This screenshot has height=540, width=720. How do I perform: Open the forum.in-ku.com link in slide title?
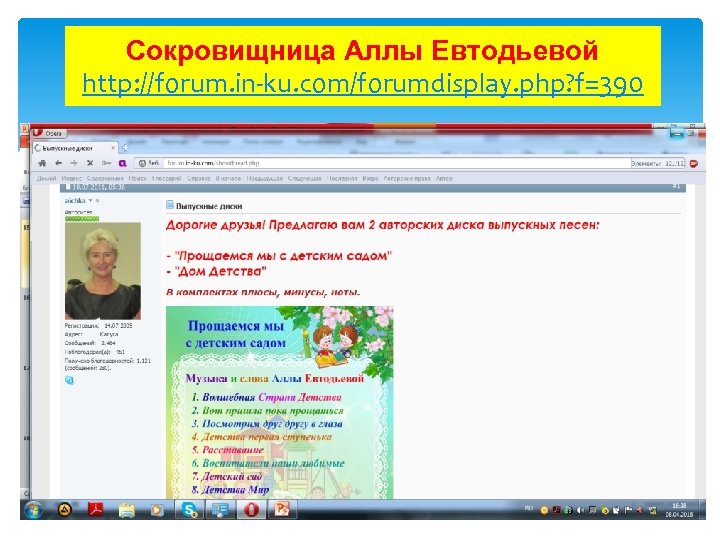[363, 84]
